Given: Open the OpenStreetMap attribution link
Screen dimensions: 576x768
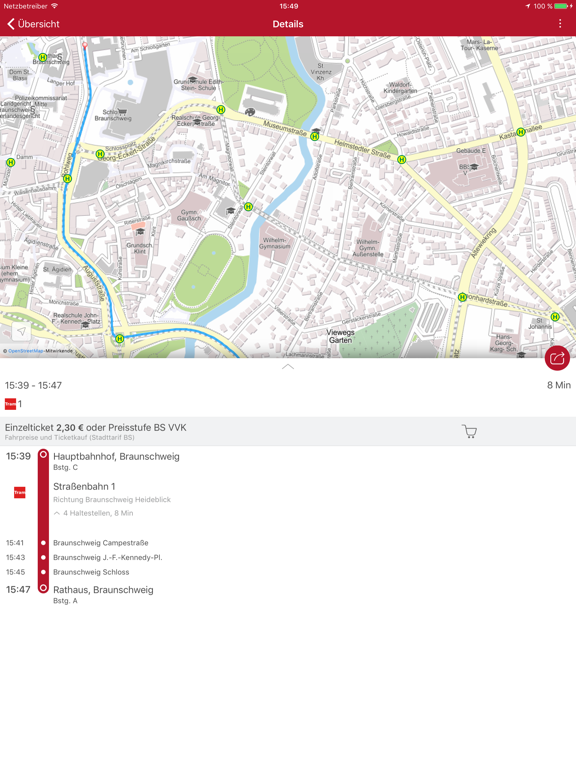Looking at the screenshot, I should click(x=25, y=351).
